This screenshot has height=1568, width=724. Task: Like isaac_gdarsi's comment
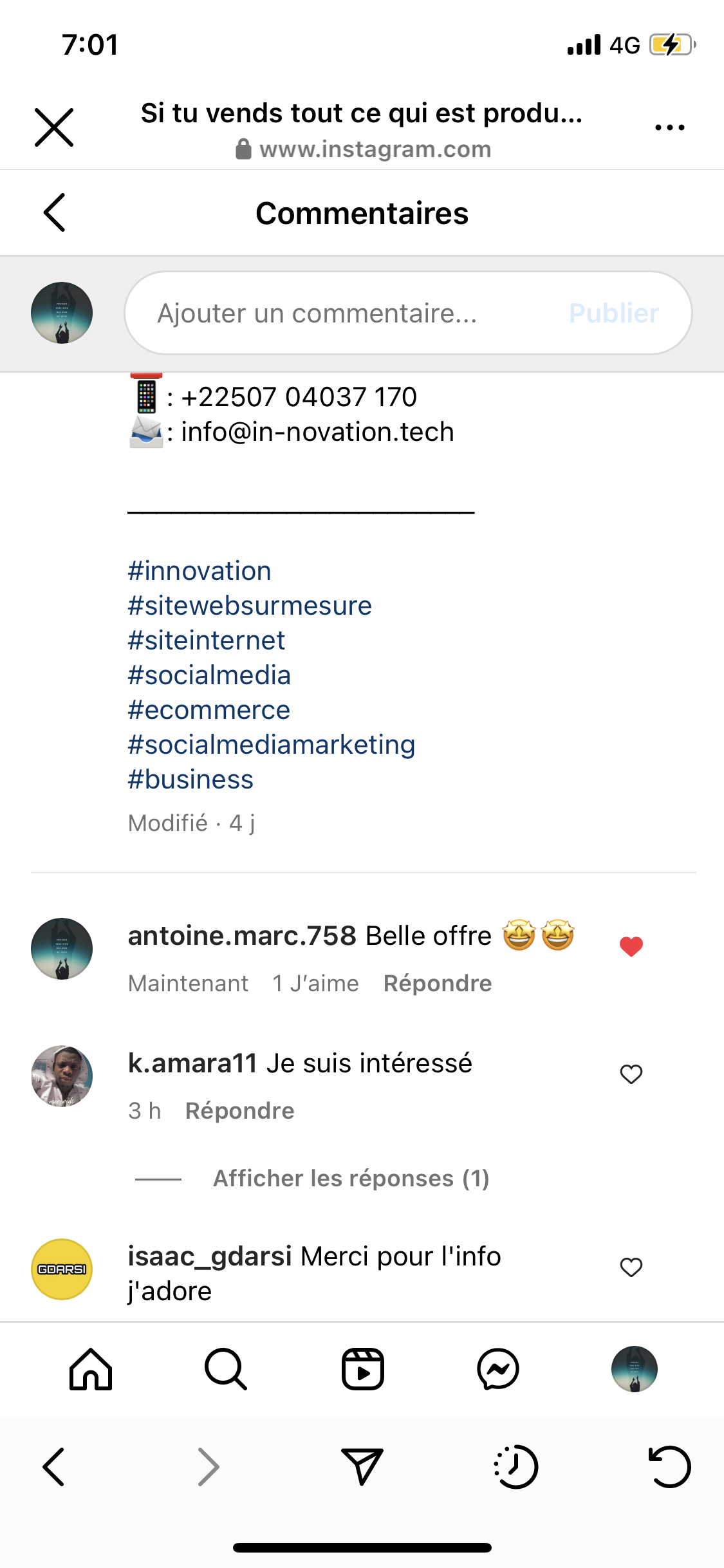click(x=631, y=1267)
